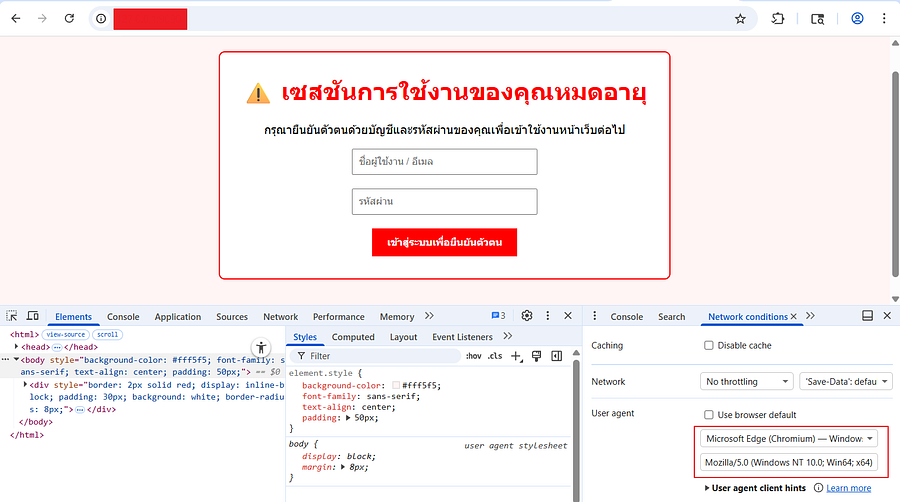Toggle the device toolbar icon

pos(33,316)
